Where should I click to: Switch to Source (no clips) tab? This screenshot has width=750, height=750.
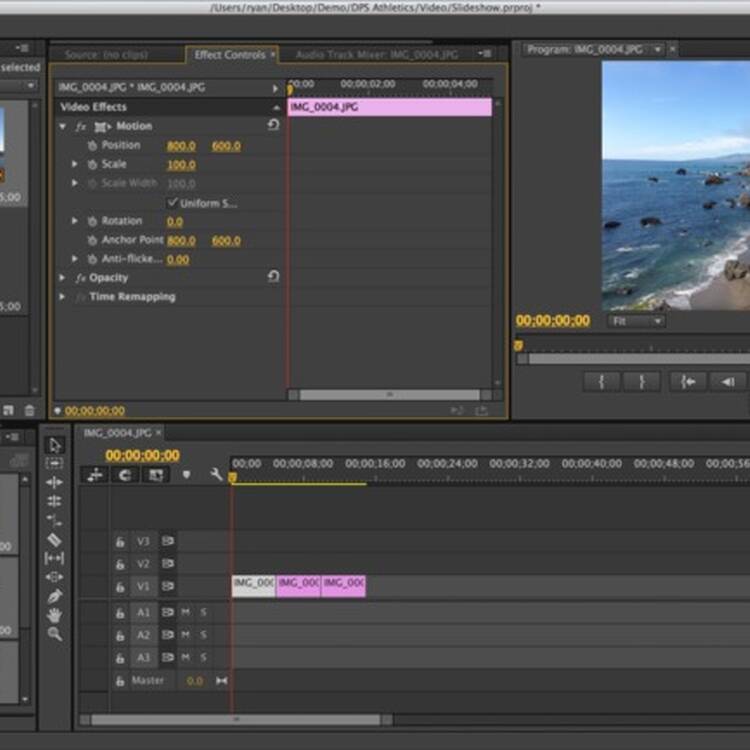(106, 55)
